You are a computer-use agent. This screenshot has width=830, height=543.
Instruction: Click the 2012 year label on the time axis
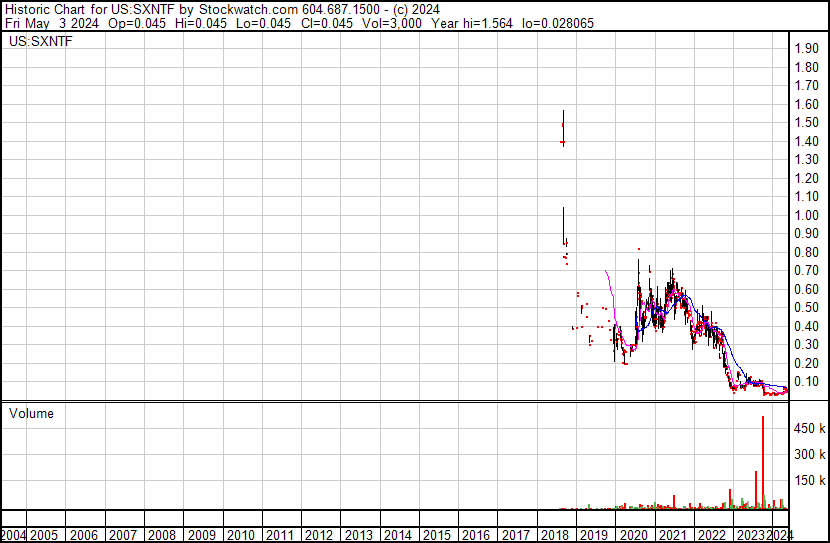tap(319, 536)
